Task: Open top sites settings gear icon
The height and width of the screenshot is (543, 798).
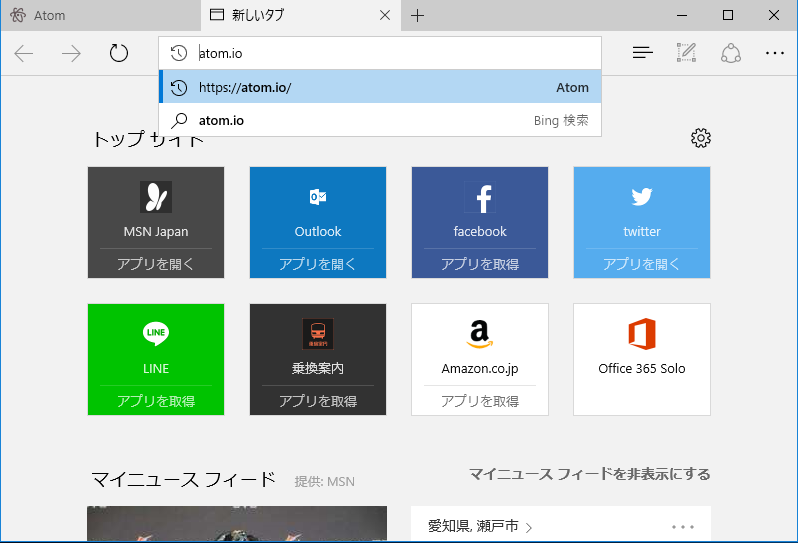Action: [x=700, y=138]
